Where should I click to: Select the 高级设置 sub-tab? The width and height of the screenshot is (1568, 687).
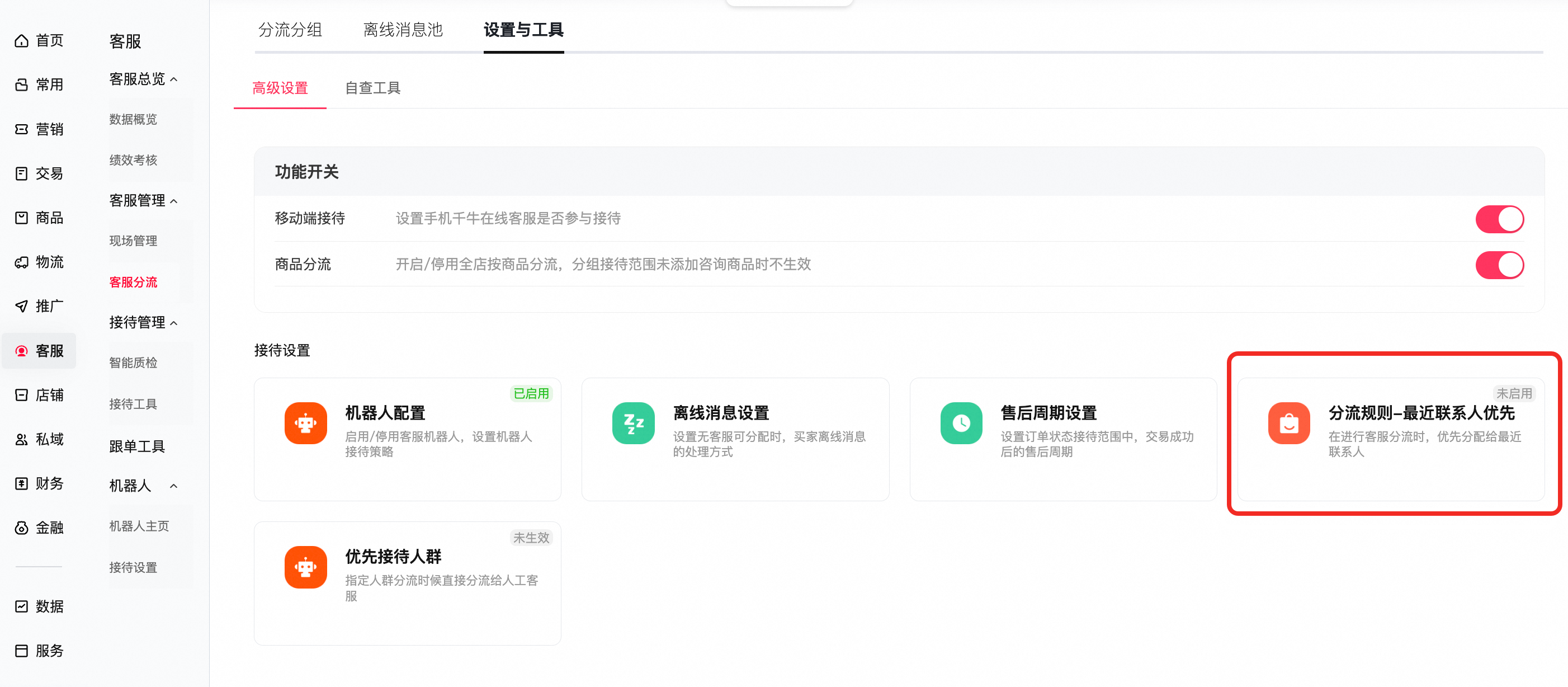tap(280, 88)
